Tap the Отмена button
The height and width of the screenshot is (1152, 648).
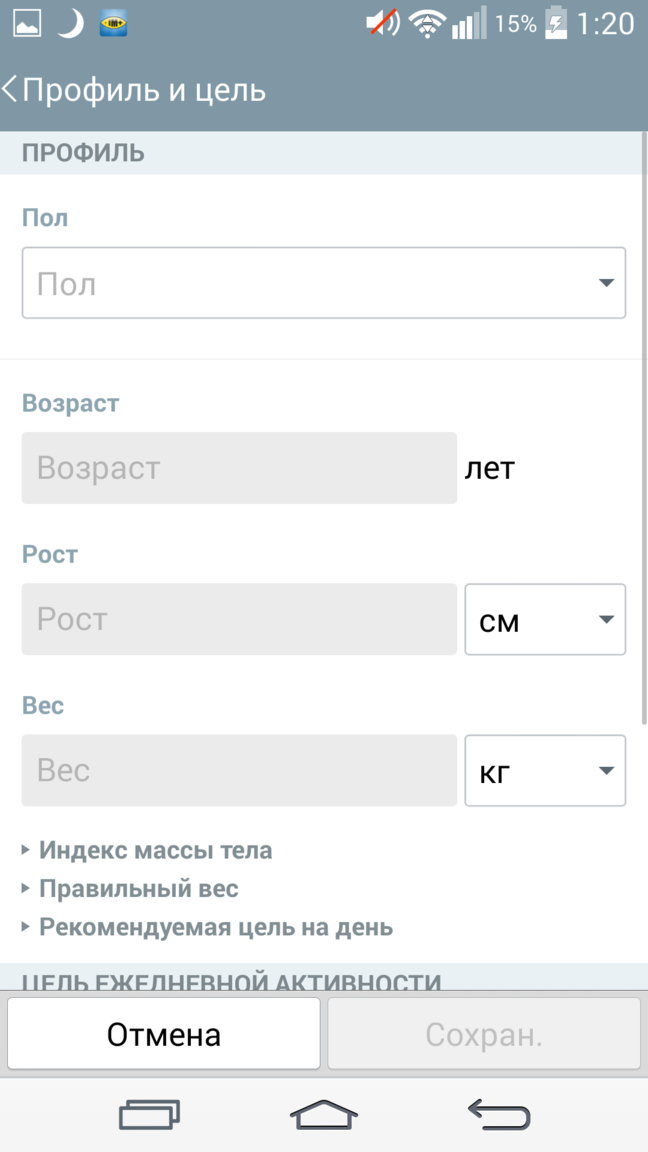[164, 1034]
